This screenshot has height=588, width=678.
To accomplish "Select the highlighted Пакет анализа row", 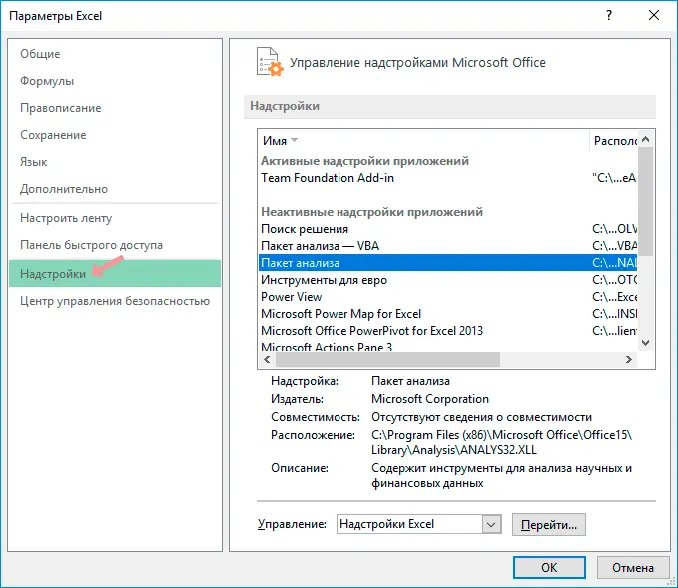I will click(448, 262).
